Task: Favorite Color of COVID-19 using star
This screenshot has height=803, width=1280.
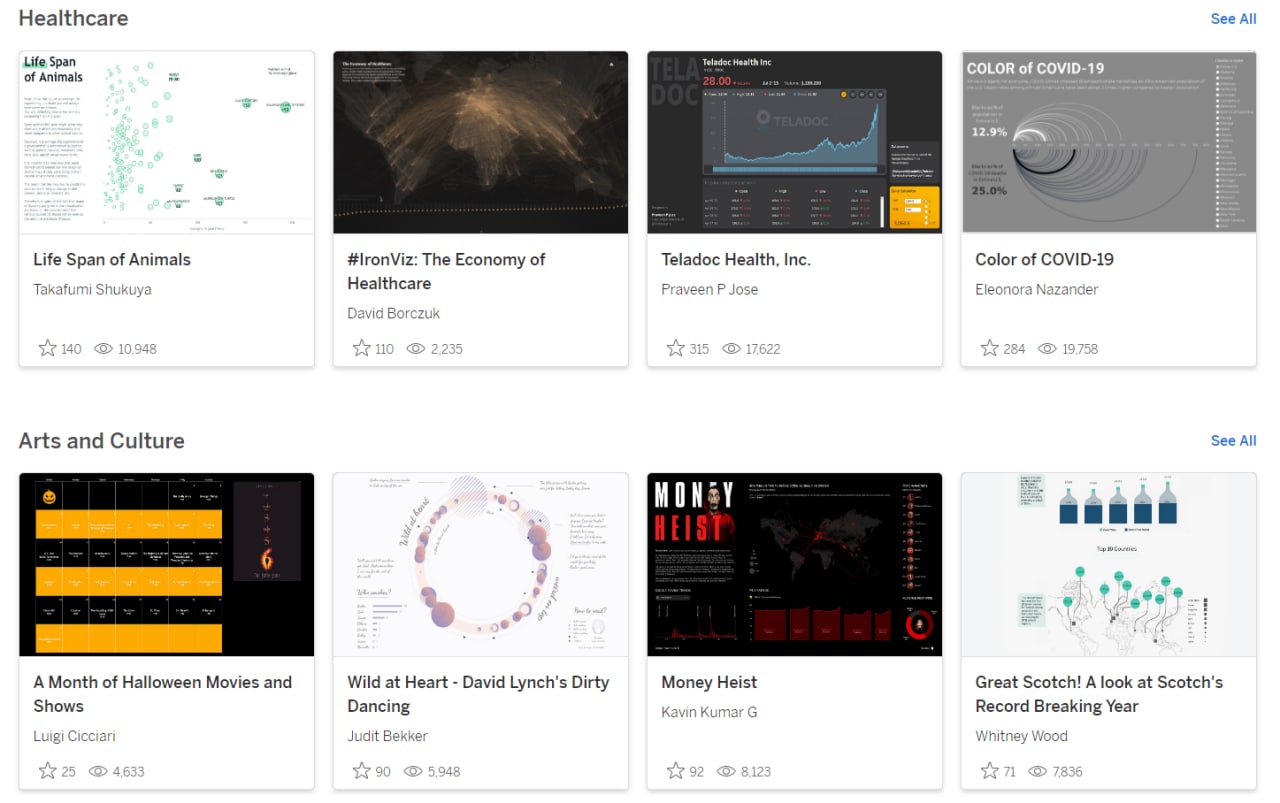Action: tap(989, 348)
